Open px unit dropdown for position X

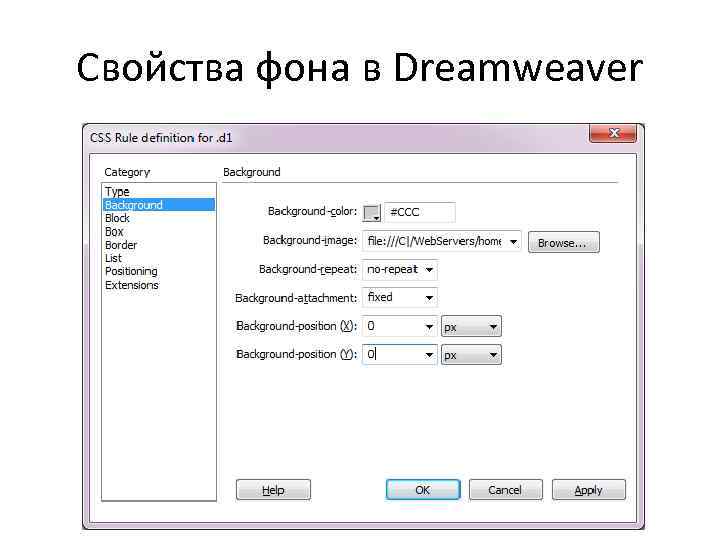(471, 327)
